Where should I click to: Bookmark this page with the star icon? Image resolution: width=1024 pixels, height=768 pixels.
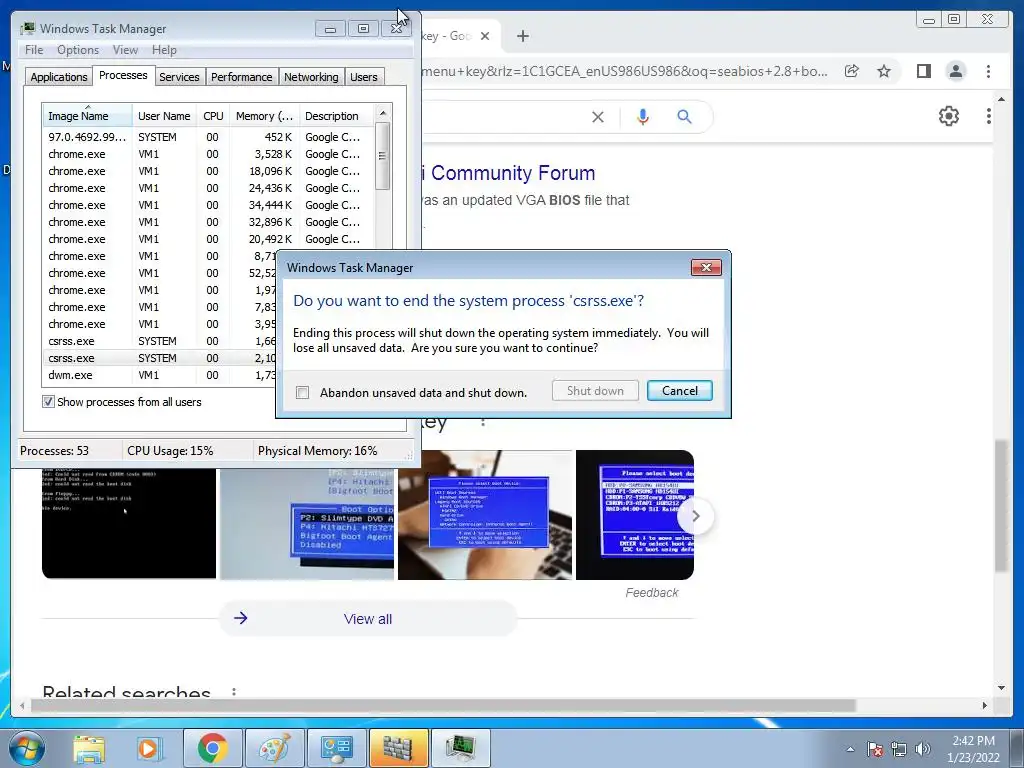[x=884, y=71]
